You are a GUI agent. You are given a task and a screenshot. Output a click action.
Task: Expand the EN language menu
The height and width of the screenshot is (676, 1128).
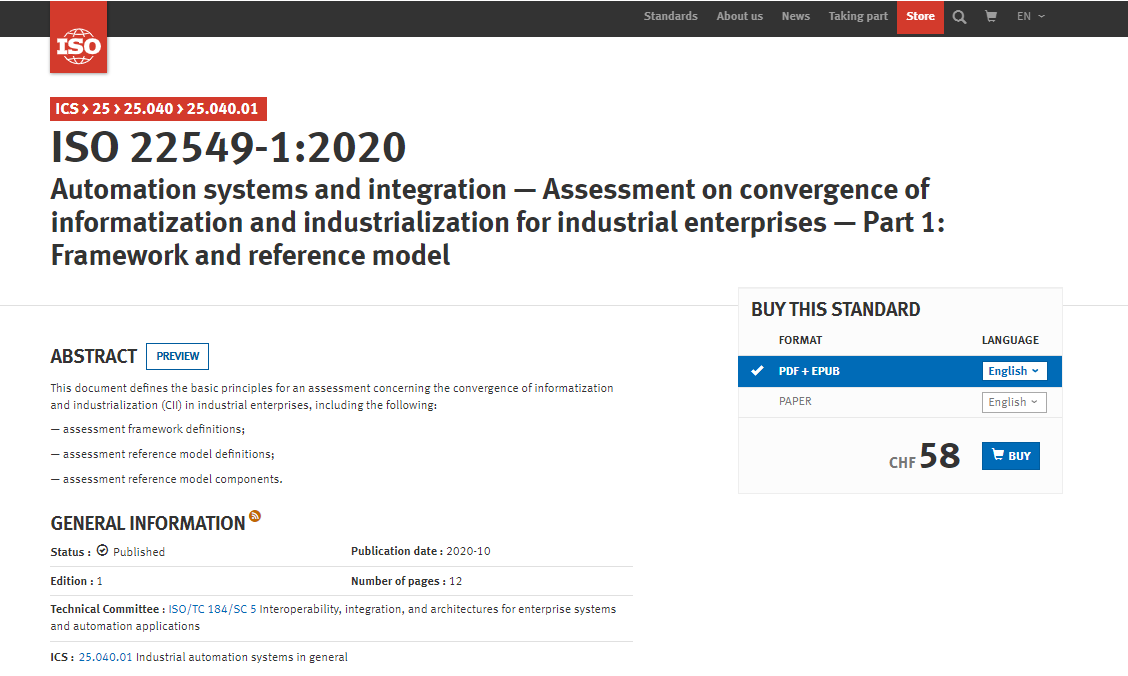tap(1030, 17)
